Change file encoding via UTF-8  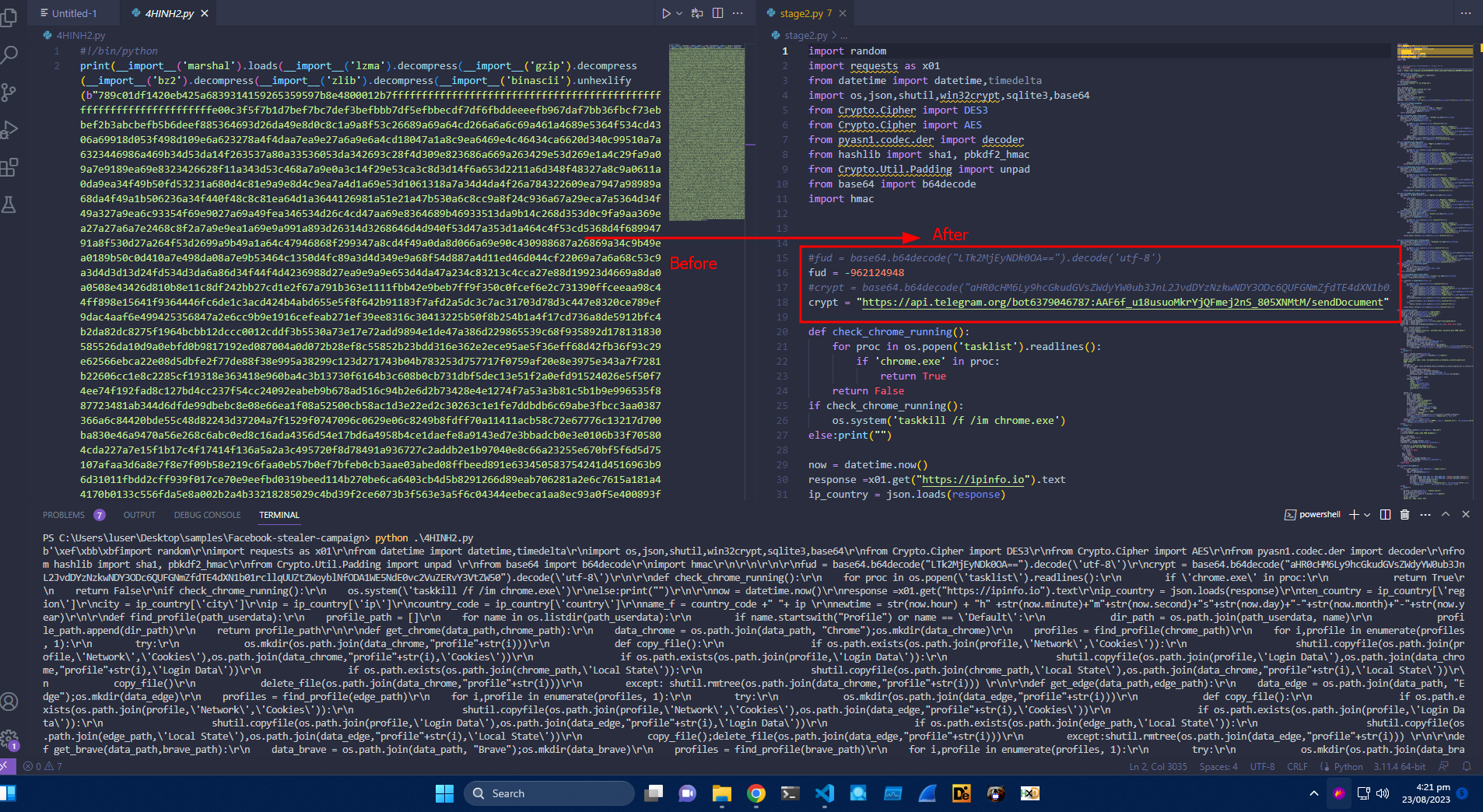pyautogui.click(x=1262, y=766)
